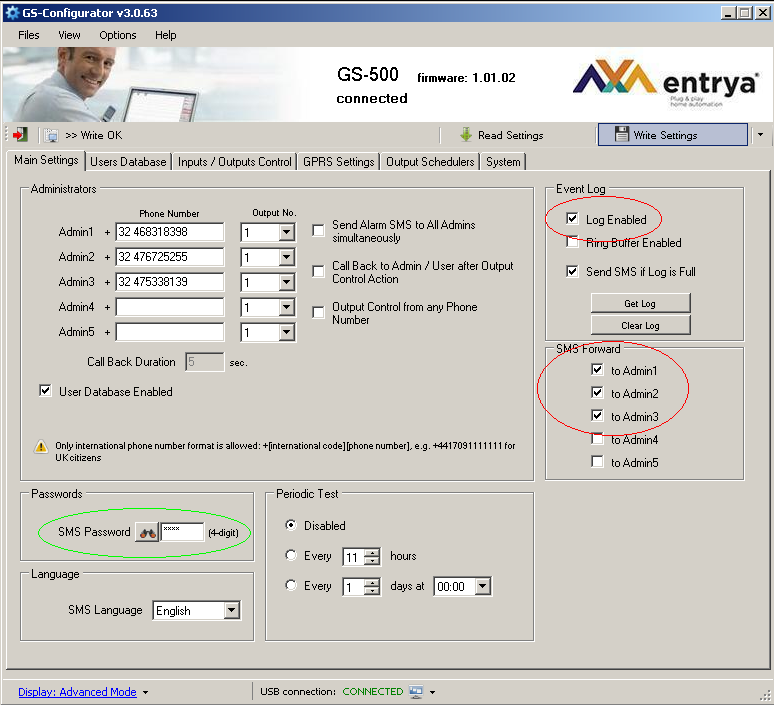Image resolution: width=774 pixels, height=705 pixels.
Task: Expand the USB connection dropdown arrow
Action: 432,692
